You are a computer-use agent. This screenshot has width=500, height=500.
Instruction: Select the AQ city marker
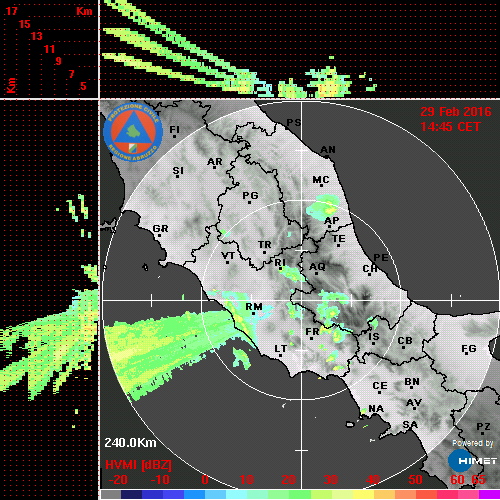pos(316,273)
